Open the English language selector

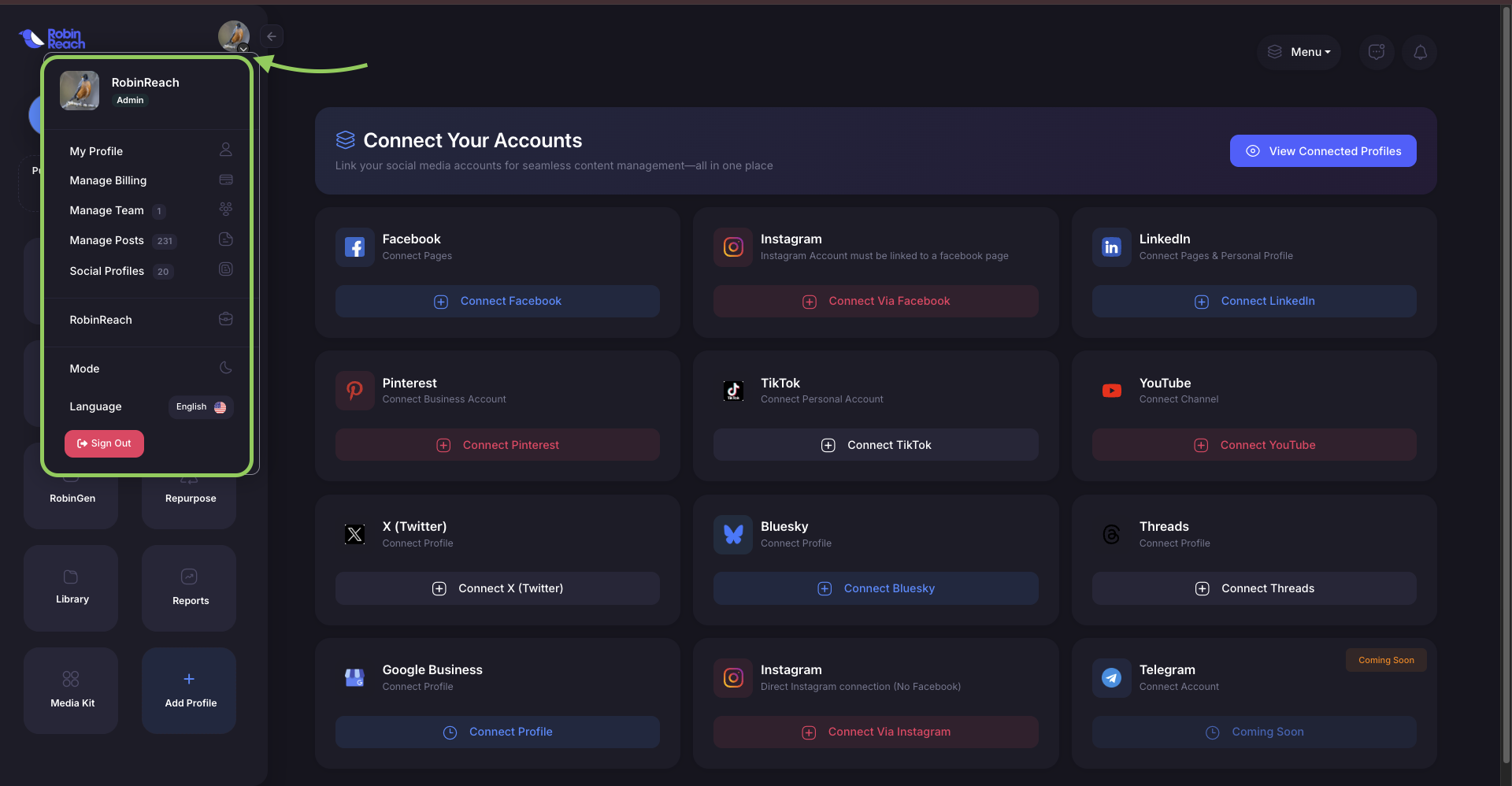[x=201, y=407]
